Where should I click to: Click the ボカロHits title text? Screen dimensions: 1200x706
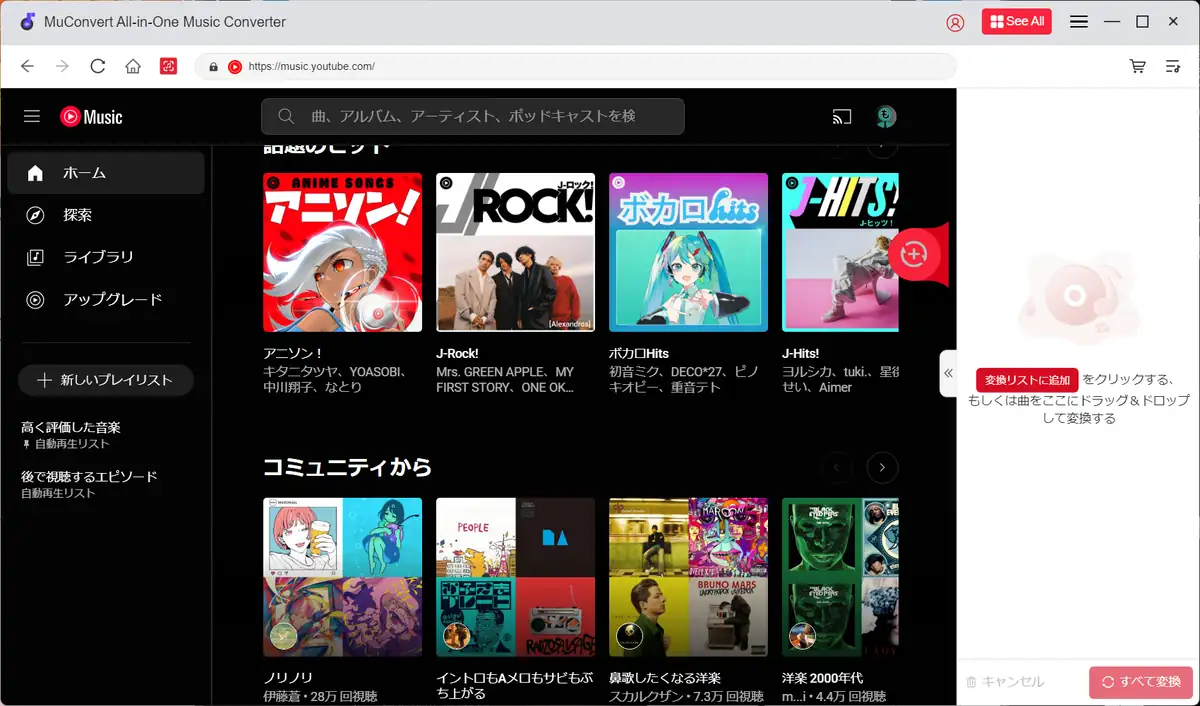(639, 353)
